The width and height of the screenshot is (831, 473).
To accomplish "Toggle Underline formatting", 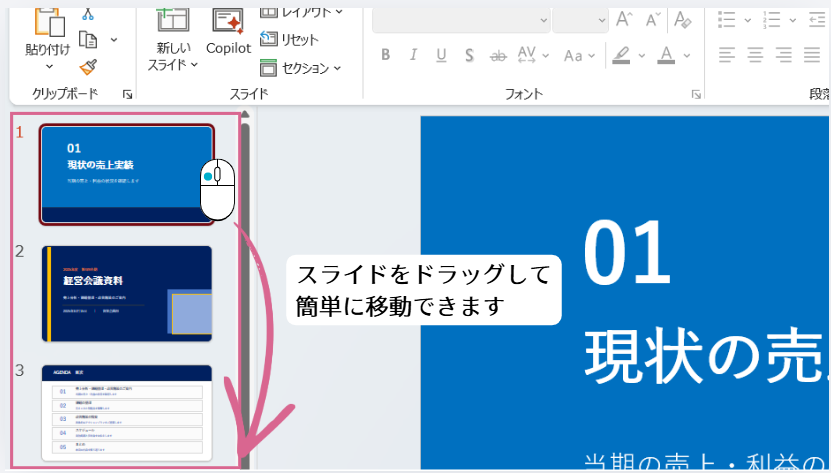I will (441, 55).
